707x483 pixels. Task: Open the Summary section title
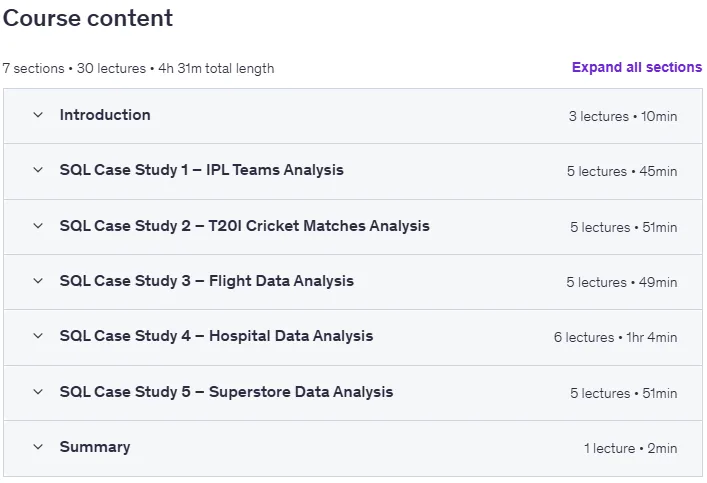(x=95, y=447)
